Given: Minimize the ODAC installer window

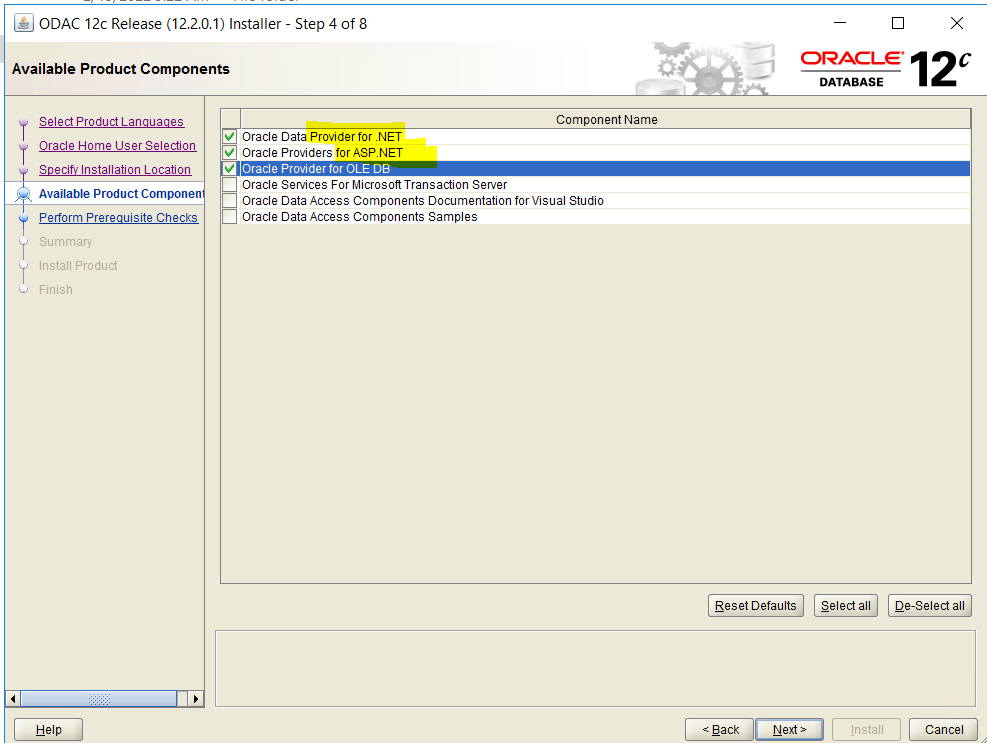Looking at the screenshot, I should pos(840,23).
